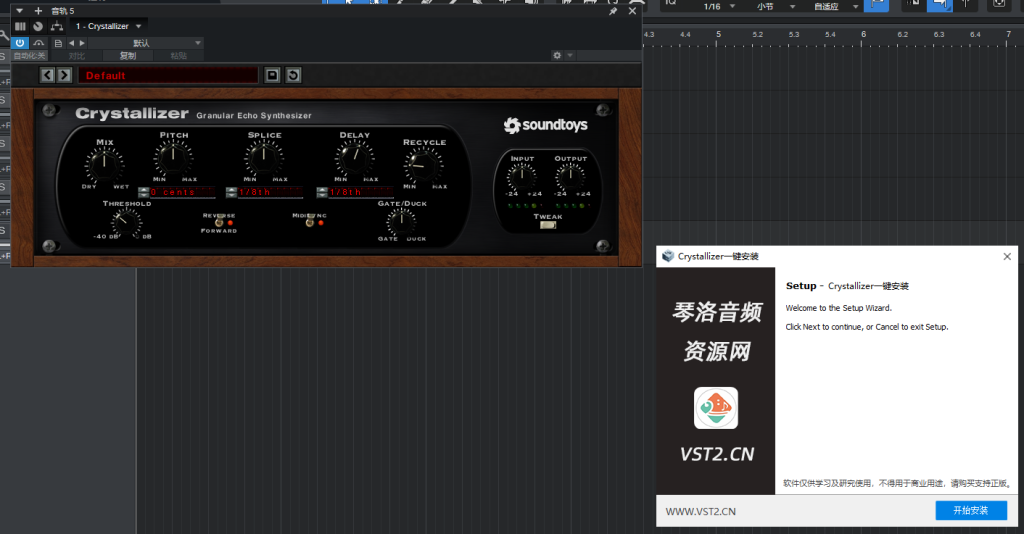Click the save preset floppy icon
The image size is (1024, 534).
click(273, 75)
